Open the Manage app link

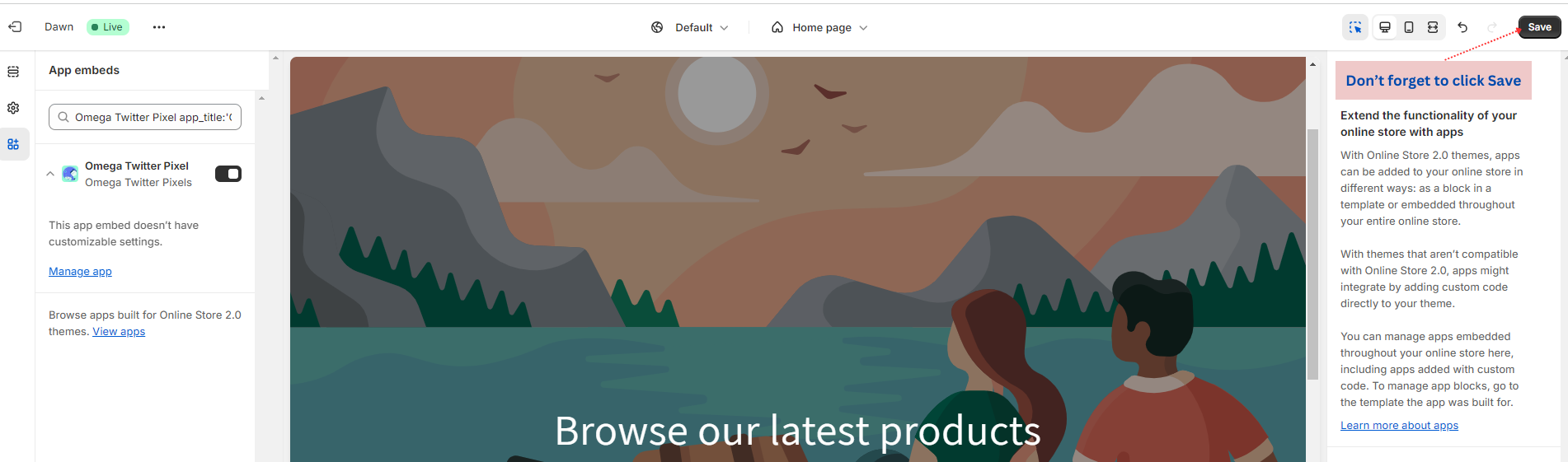click(x=80, y=272)
